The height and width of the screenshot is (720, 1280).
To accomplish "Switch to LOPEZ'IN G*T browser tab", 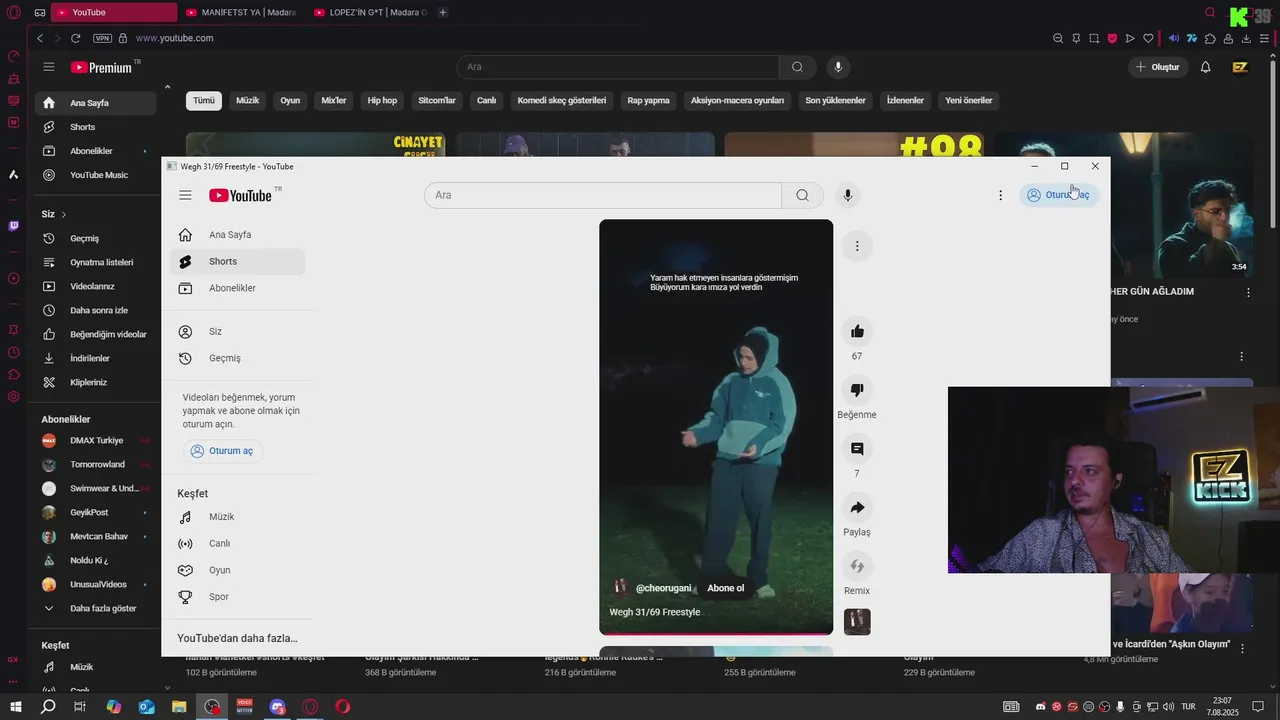I will coord(370,12).
